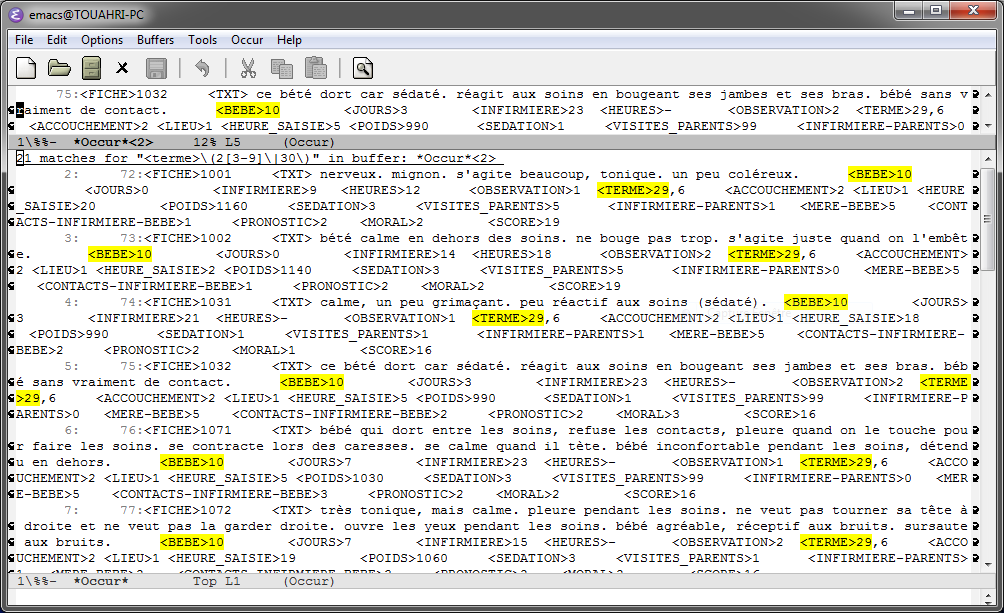The width and height of the screenshot is (1004, 613).
Task: Click the 1\%%- status in upper mode line
Action: (37, 142)
